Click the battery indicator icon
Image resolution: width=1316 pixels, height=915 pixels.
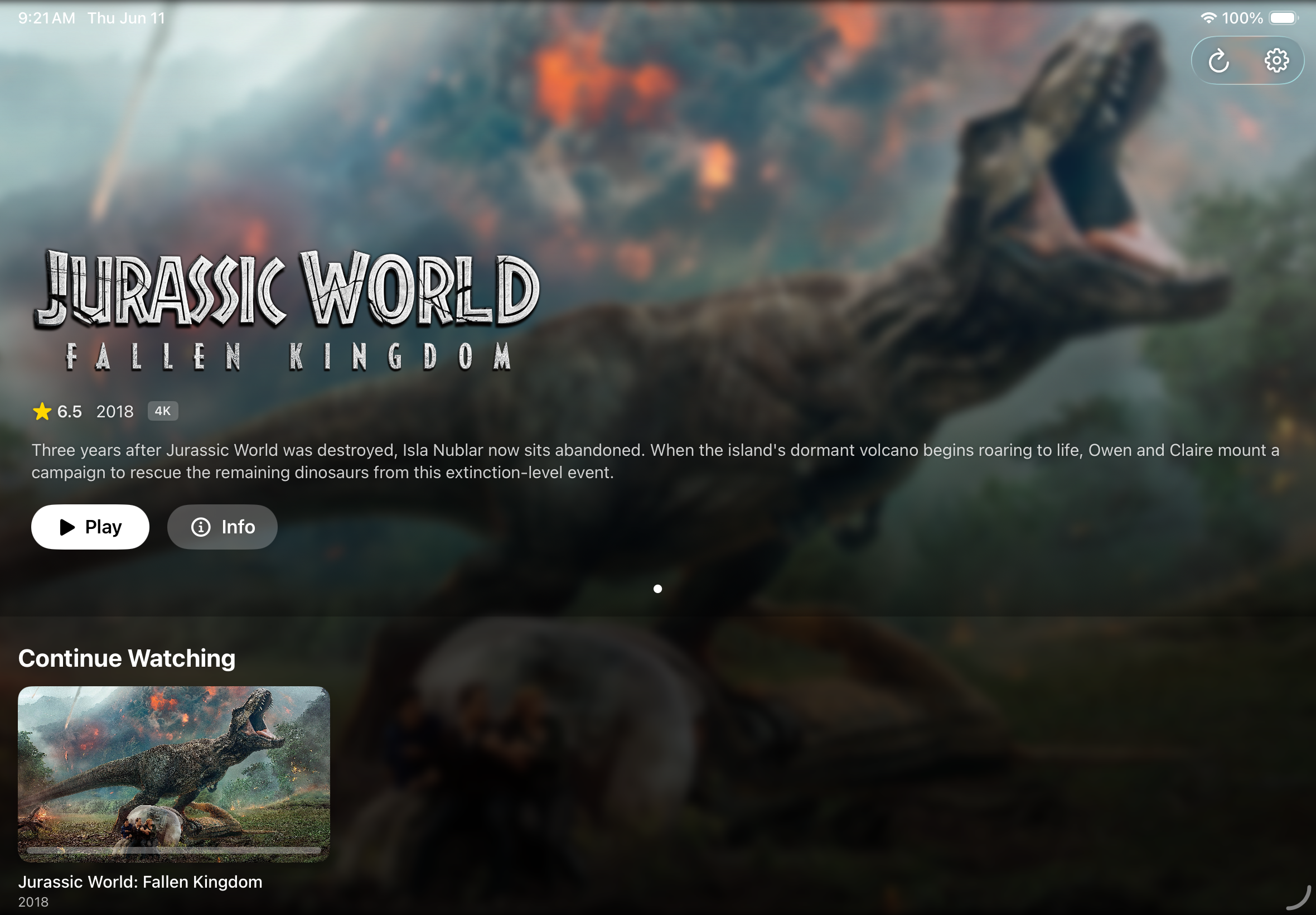coord(1283,18)
